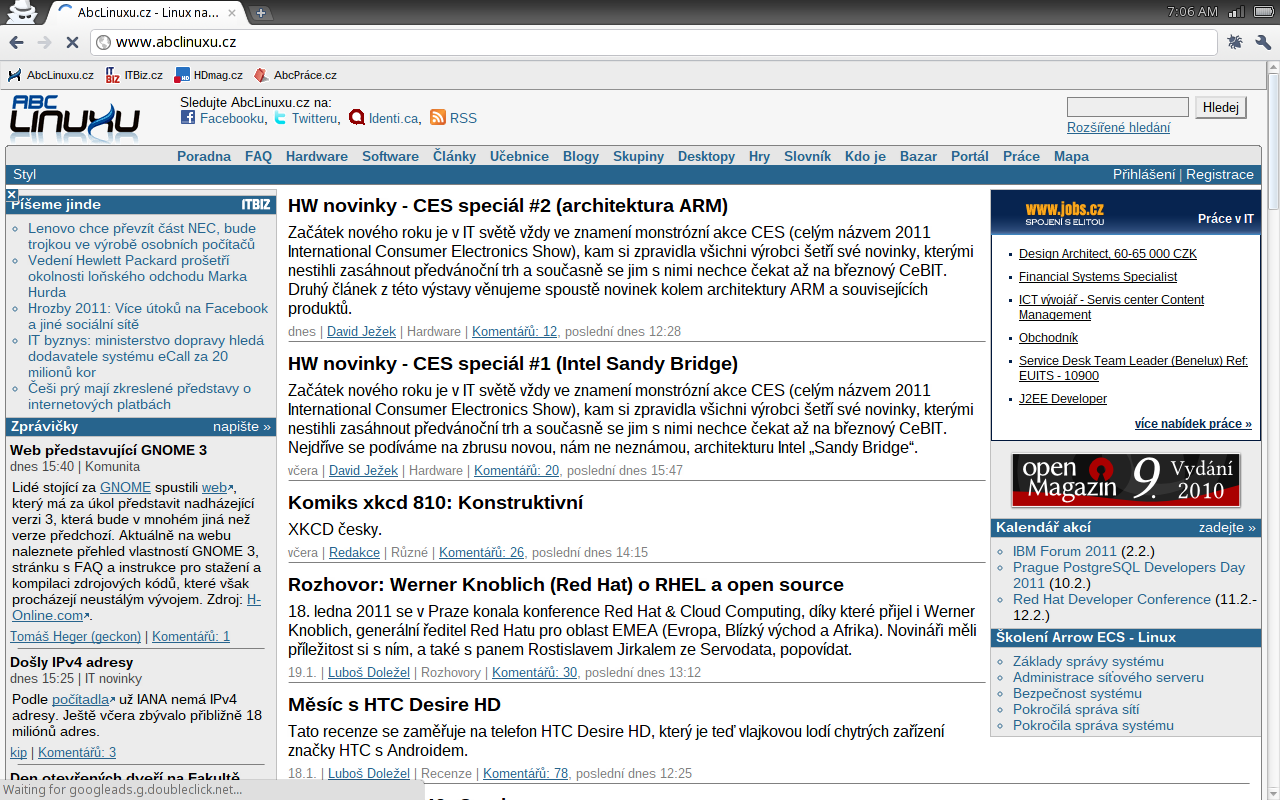The image size is (1280, 800).
Task: Open the Blogy menu item
Action: click(581, 156)
